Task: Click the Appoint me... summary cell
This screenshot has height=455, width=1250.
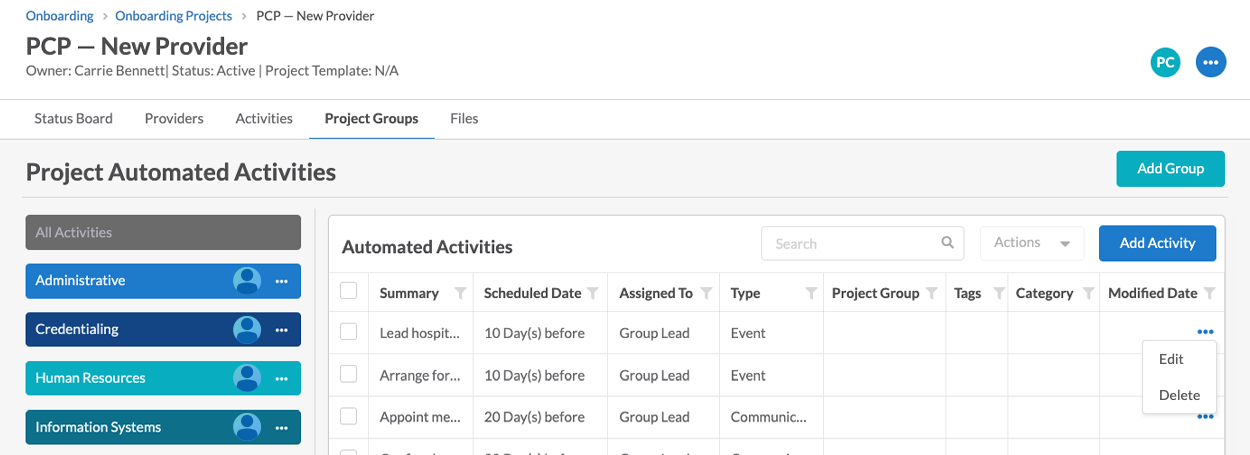Action: [x=421, y=417]
